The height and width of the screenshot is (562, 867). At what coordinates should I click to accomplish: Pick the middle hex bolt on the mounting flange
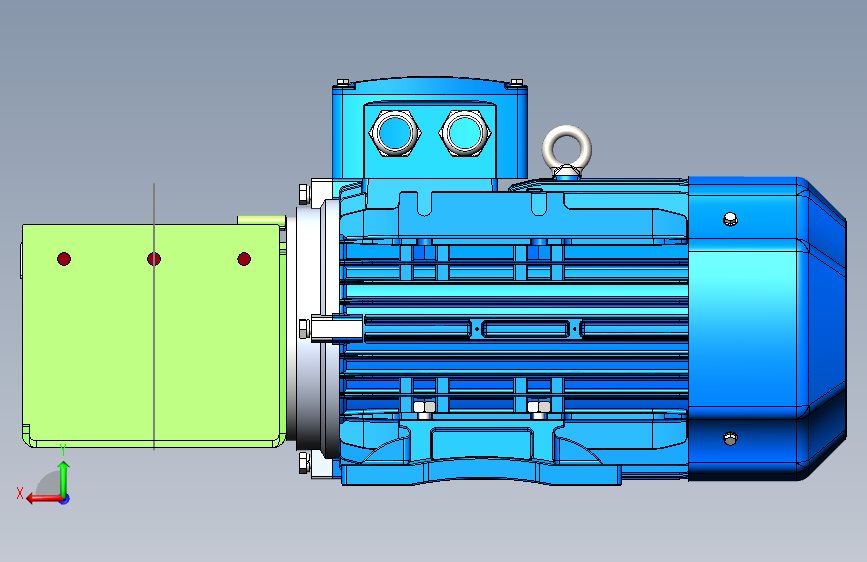click(304, 329)
